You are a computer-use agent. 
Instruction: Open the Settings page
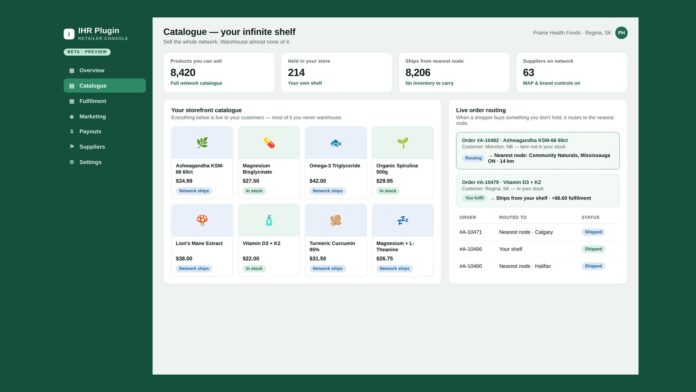tap(105, 162)
